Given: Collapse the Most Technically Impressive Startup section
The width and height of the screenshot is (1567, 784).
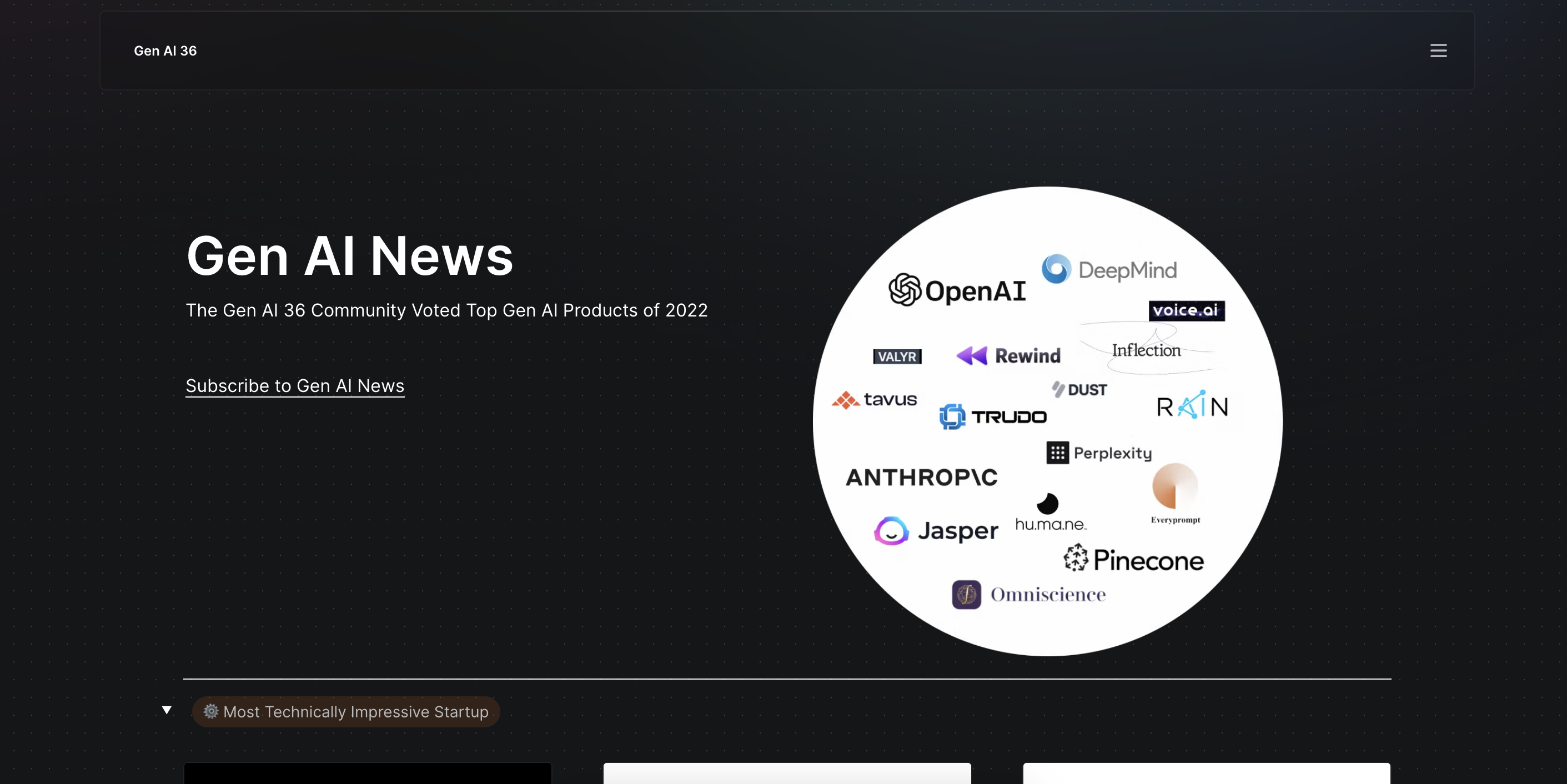Looking at the screenshot, I should coord(167,710).
